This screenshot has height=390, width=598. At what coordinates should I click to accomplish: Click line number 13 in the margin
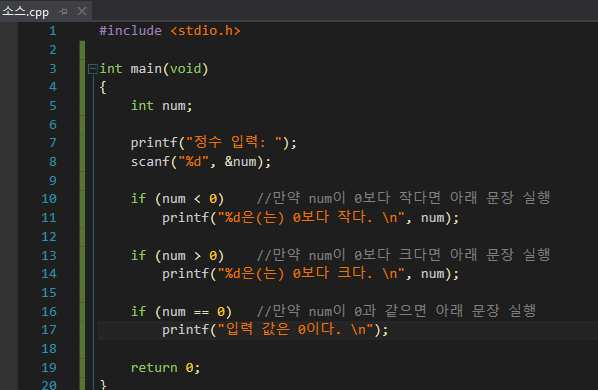(x=49, y=255)
